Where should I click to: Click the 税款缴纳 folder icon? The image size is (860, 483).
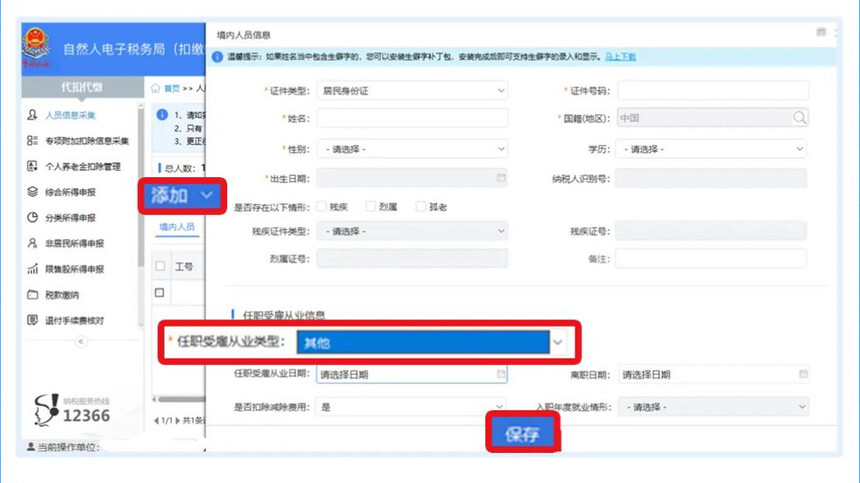point(32,294)
